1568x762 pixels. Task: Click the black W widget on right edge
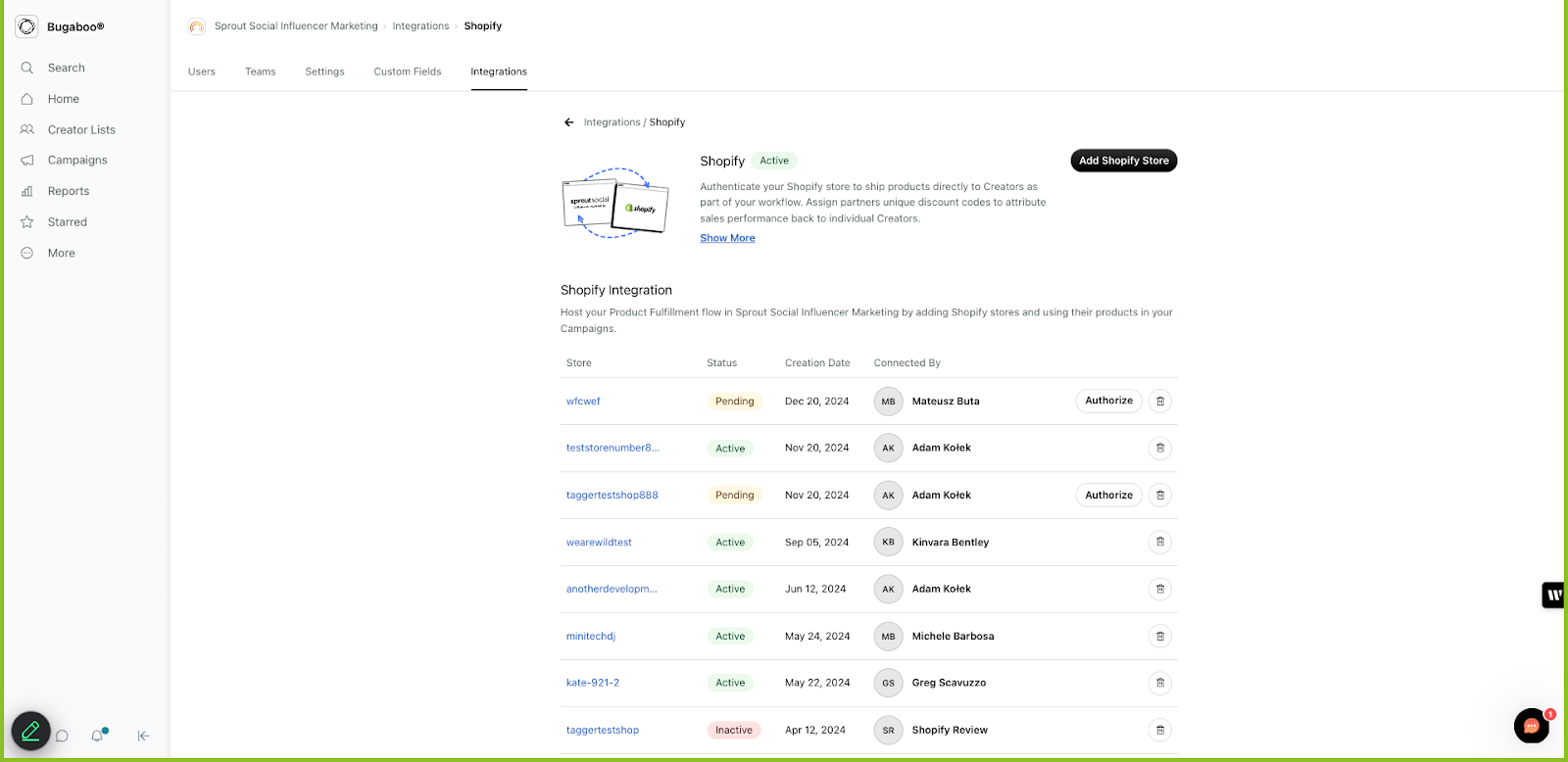pos(1553,595)
